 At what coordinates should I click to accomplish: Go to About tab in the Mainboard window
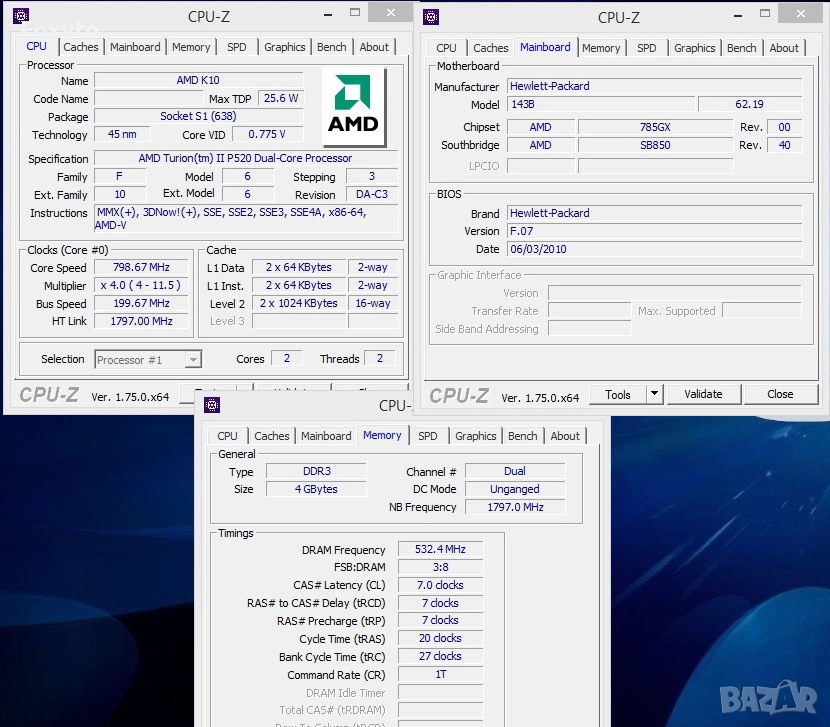pos(784,48)
